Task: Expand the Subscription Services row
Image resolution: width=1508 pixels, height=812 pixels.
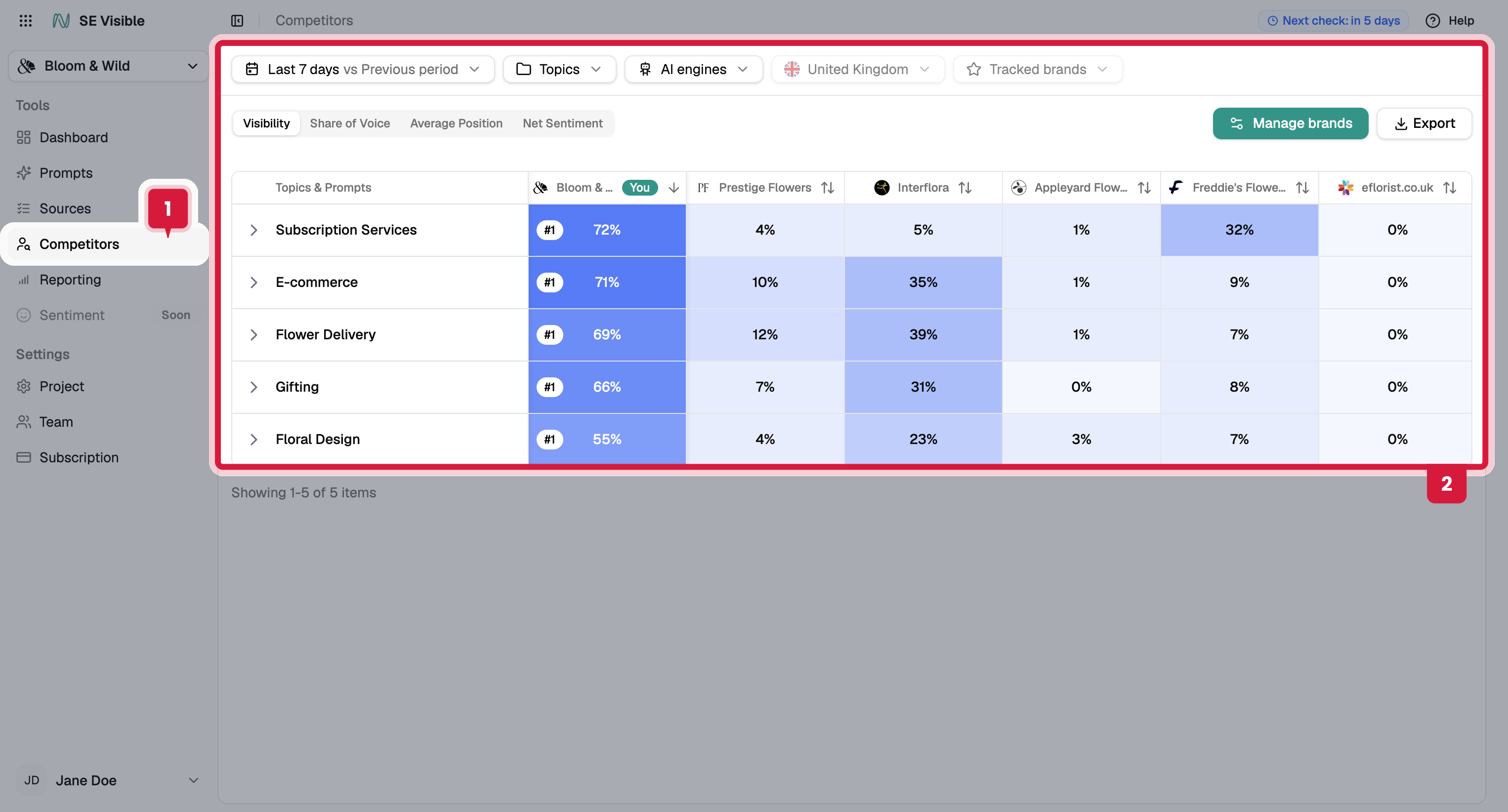Action: 253,230
